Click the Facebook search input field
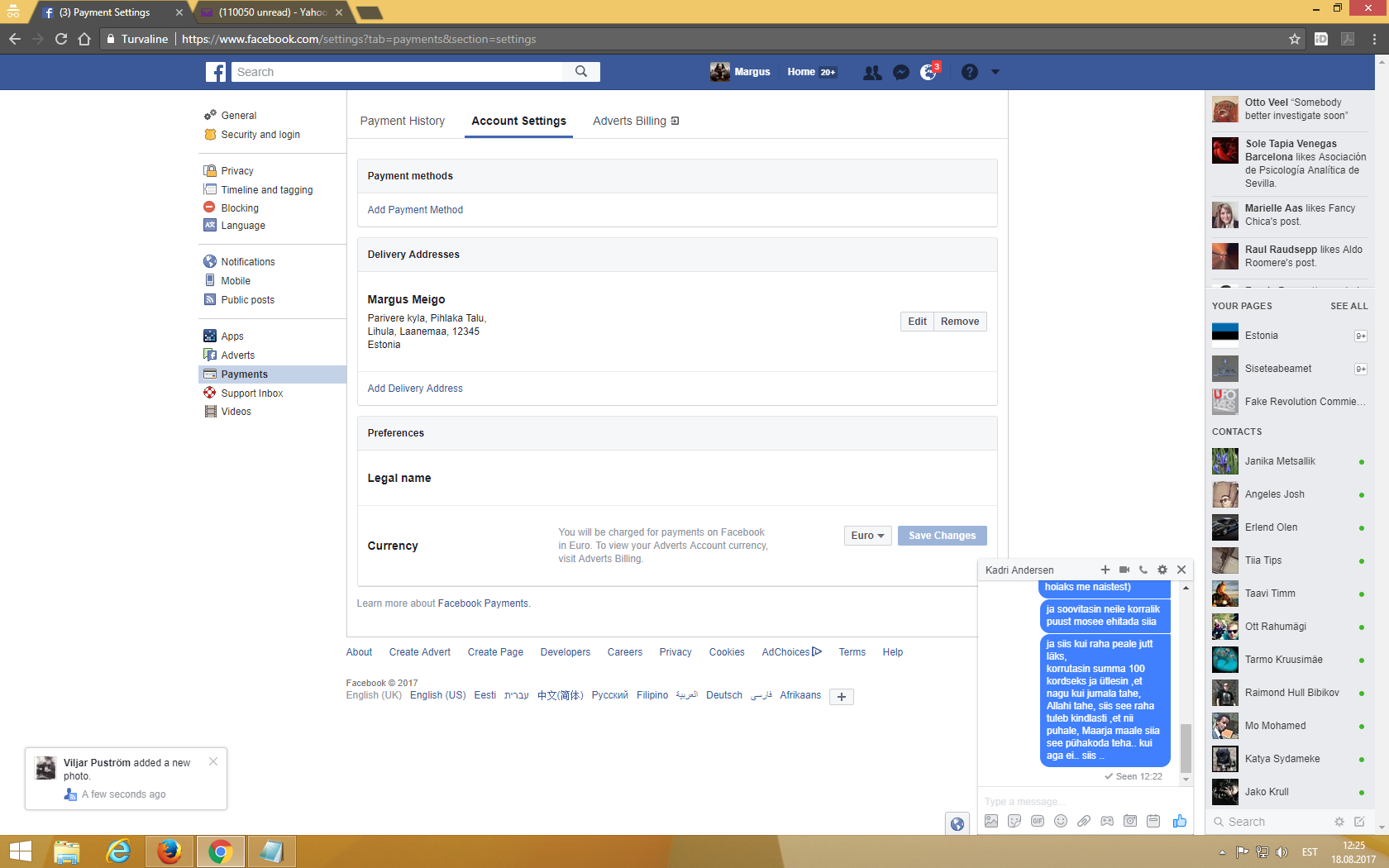This screenshot has height=868, width=1389. 397,72
